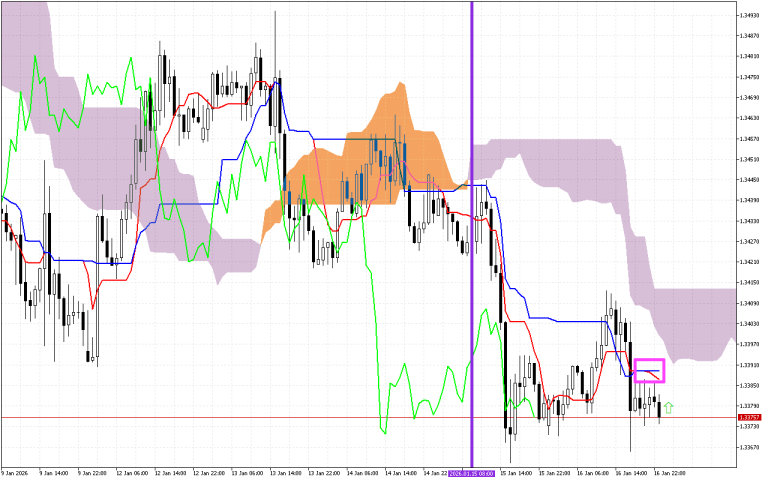Click the 1.34690 price axis label
The width and height of the screenshot is (768, 480).
(x=750, y=98)
